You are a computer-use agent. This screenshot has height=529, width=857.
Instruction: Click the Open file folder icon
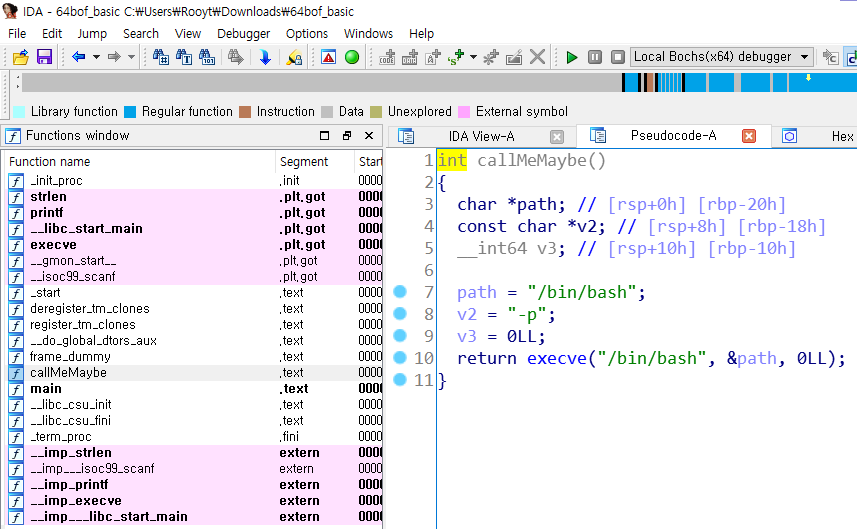21,57
